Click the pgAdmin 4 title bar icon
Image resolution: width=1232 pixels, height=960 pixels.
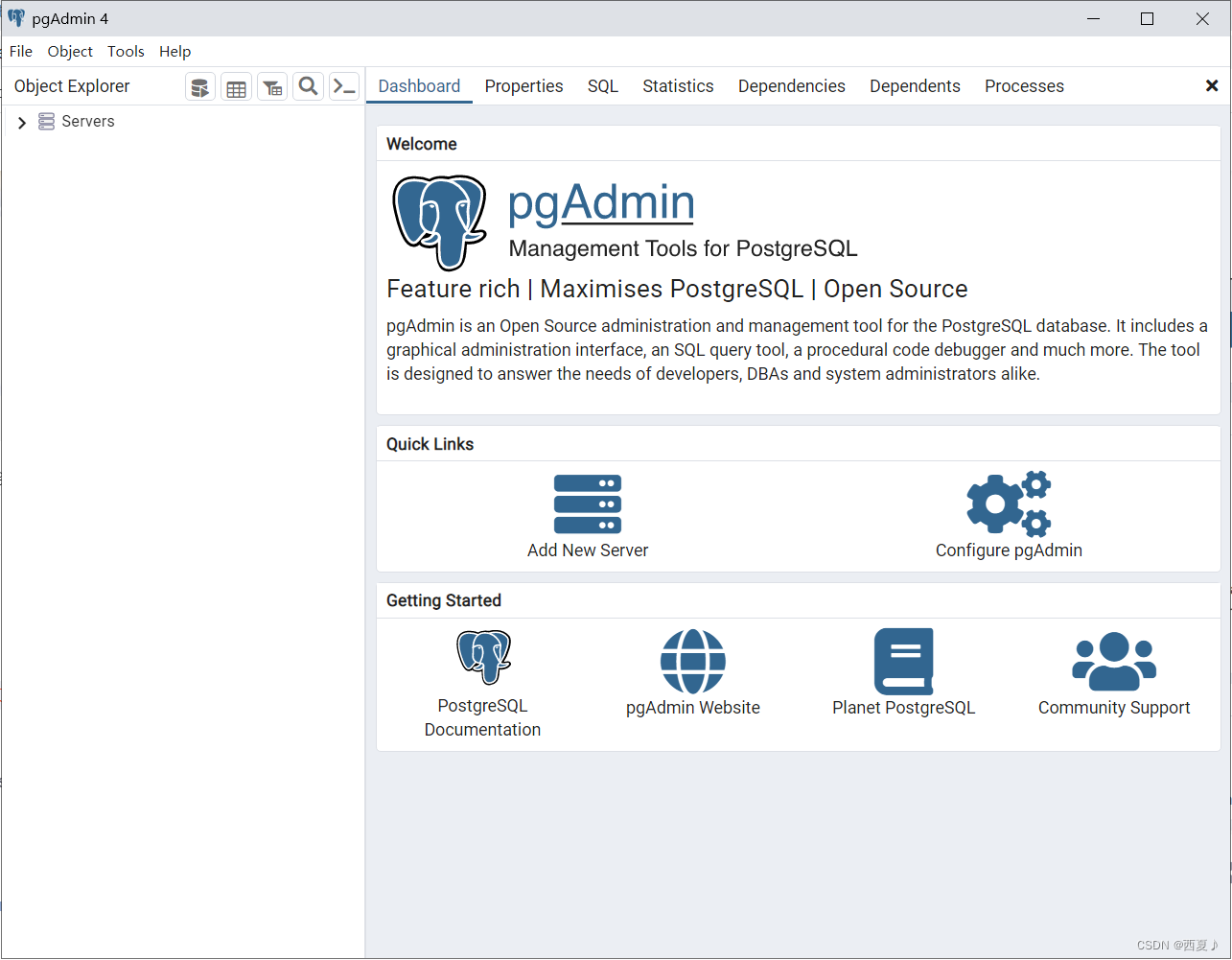coord(16,18)
